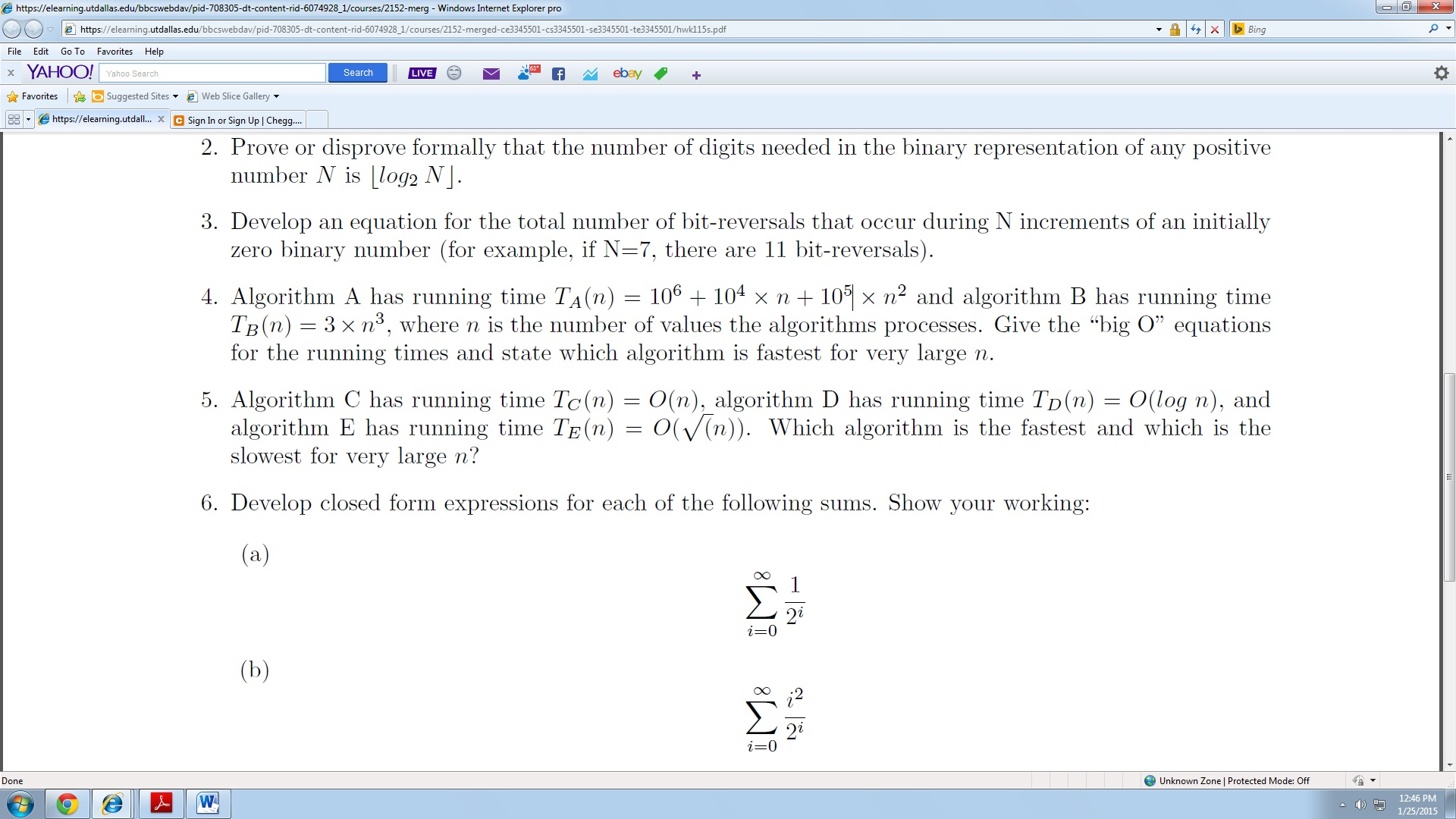Click Add to Favorites bar star icon
The height and width of the screenshot is (819, 1456).
coord(79,96)
